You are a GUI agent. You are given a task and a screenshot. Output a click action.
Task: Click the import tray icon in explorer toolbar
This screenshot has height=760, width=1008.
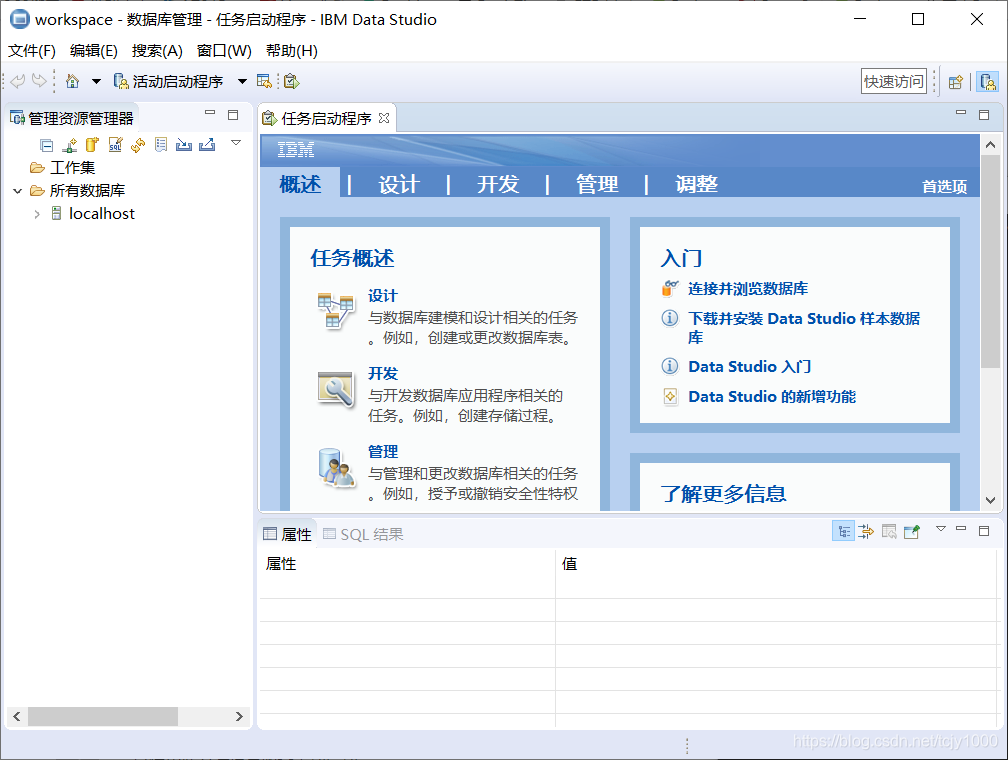tap(184, 145)
